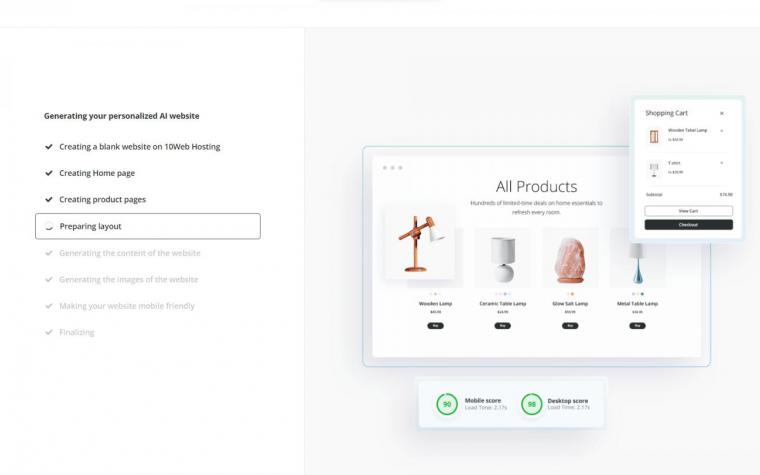Select the Ceramic Table Lamp image
Screen dimensions: 760x475
point(503,258)
